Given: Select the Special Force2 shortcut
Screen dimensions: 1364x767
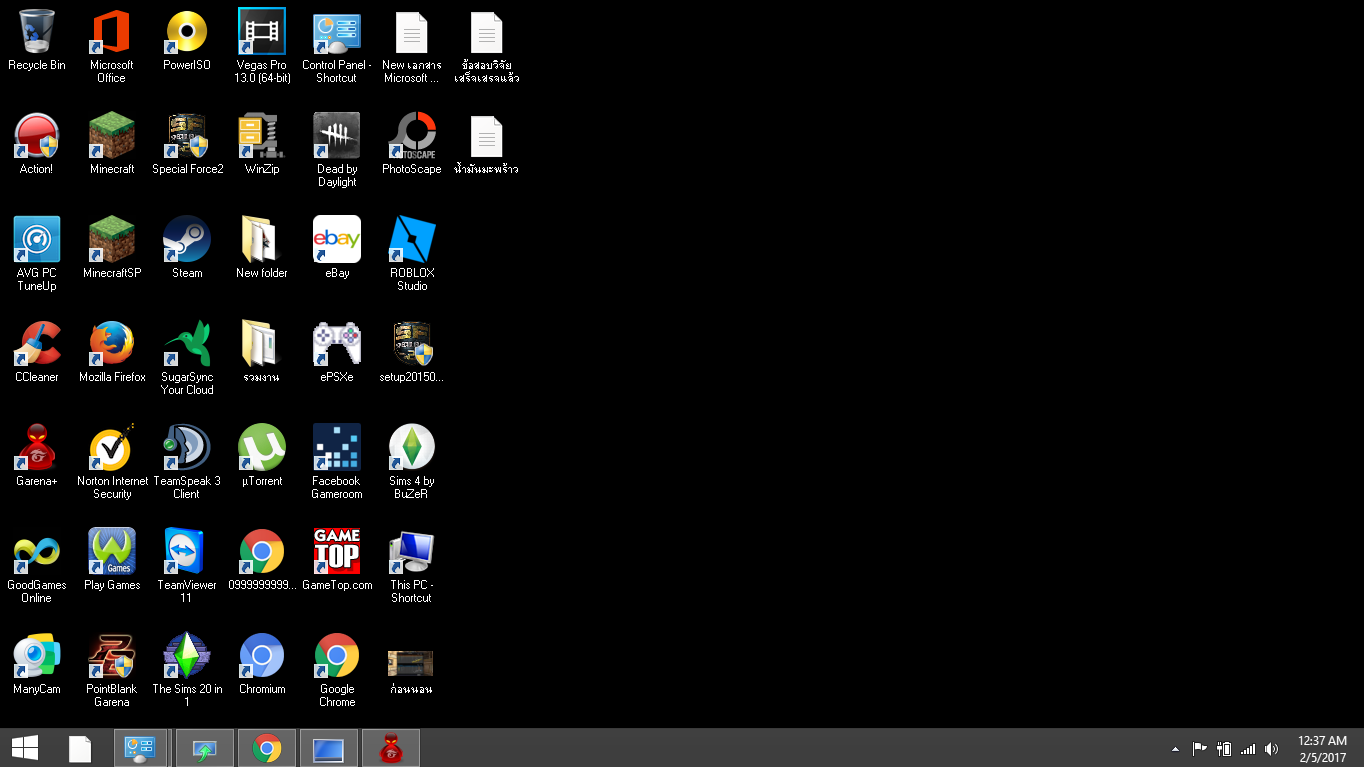Looking at the screenshot, I should coord(187,136).
